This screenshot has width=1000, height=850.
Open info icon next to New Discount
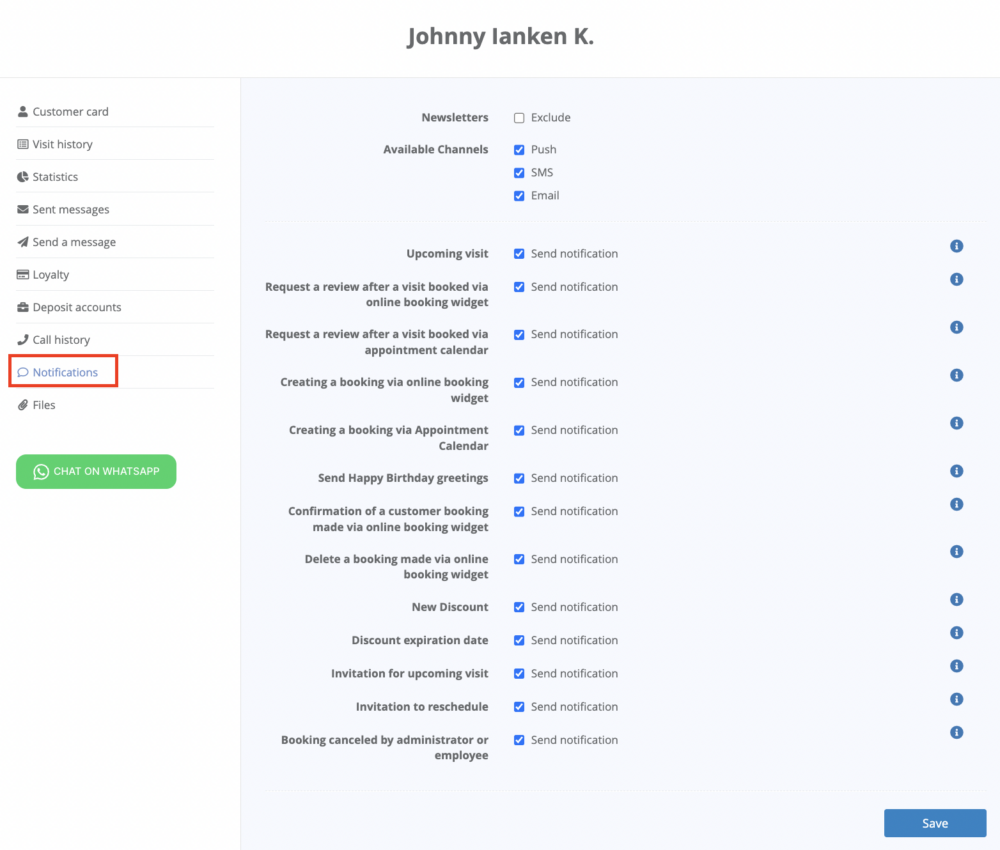coord(956,600)
